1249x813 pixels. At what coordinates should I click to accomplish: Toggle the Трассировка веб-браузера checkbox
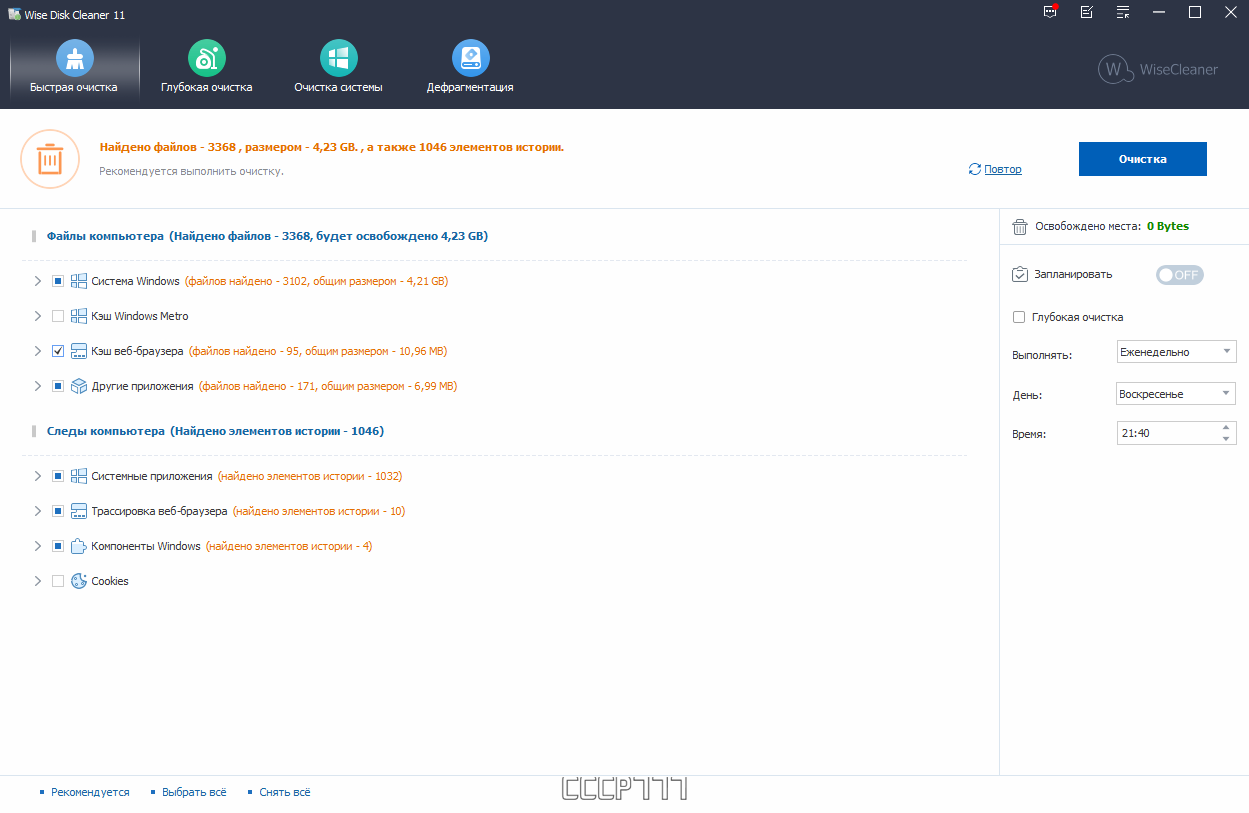tap(58, 511)
